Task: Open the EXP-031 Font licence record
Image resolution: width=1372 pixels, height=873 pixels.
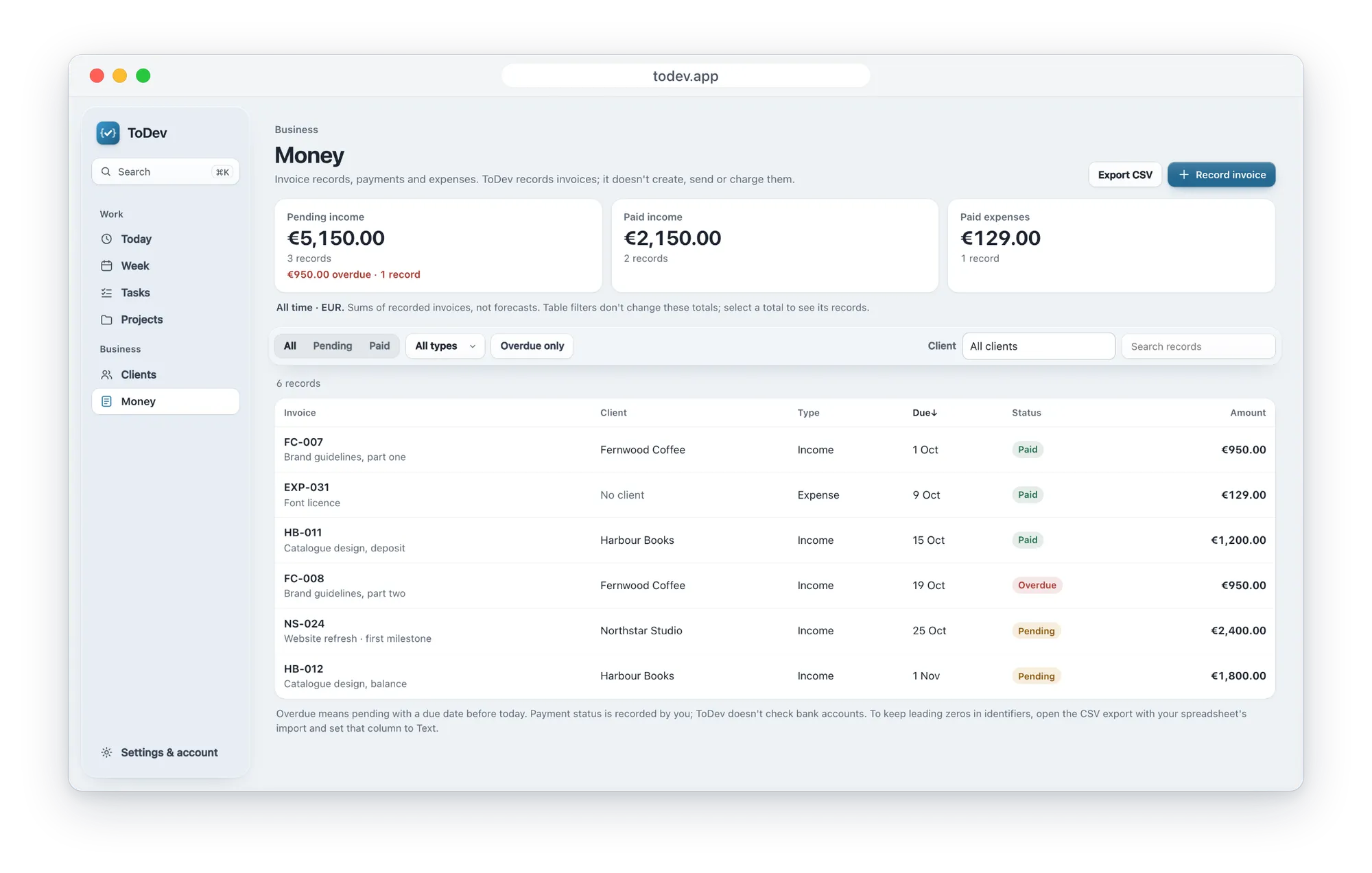Action: tap(775, 495)
